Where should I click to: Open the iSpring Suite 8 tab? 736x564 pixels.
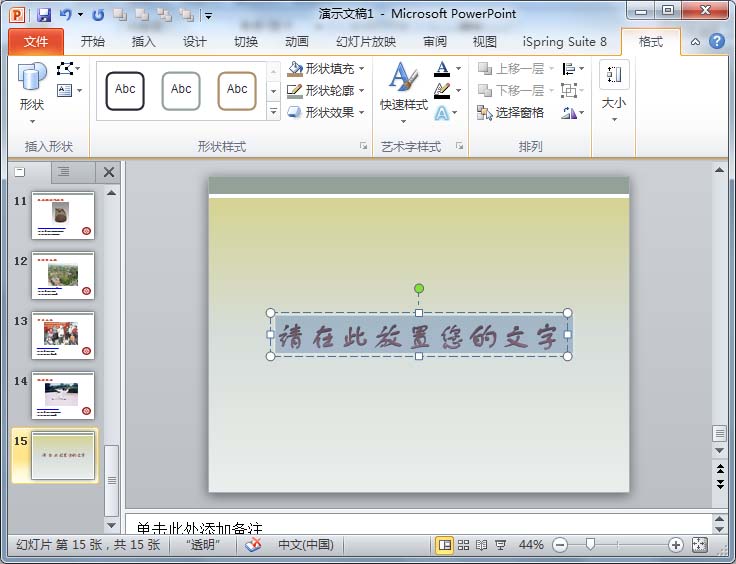[x=564, y=42]
